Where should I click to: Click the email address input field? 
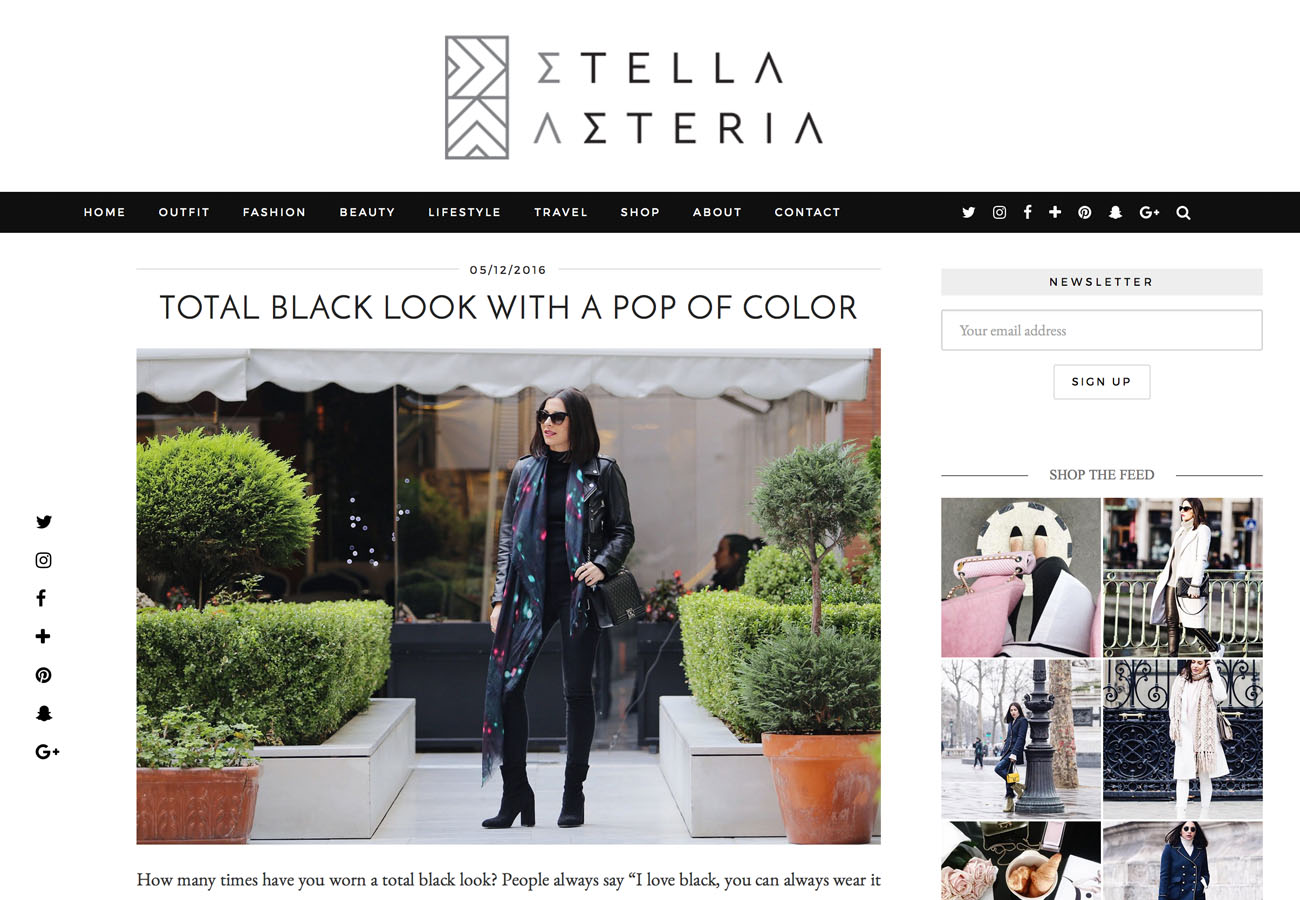tap(1101, 330)
